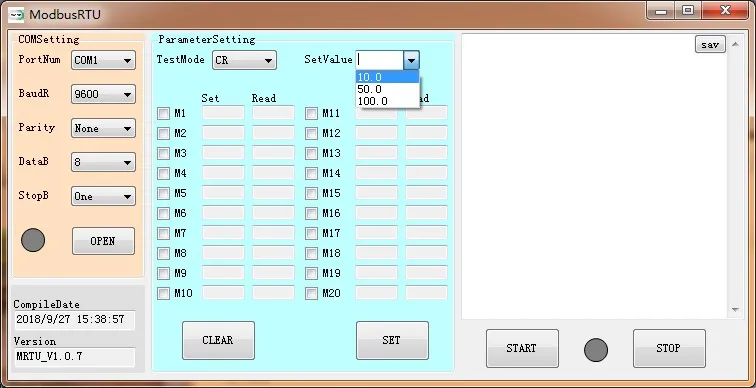Click the STOP button
The height and width of the screenshot is (388, 756).
(669, 348)
